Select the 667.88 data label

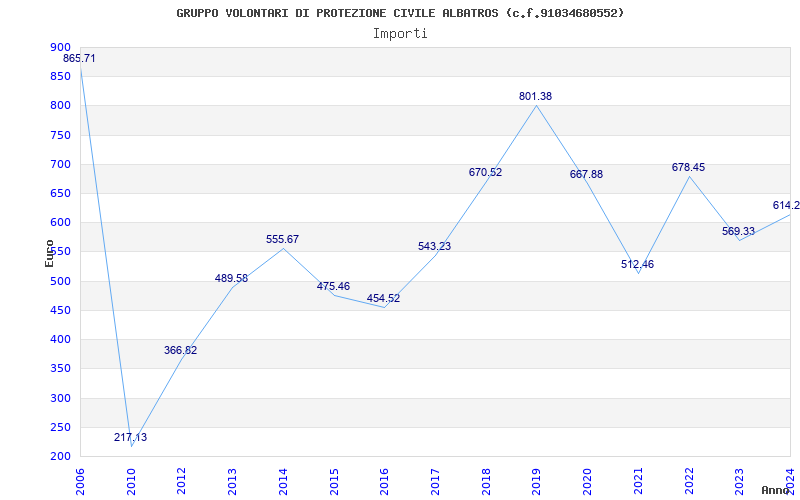click(586, 174)
